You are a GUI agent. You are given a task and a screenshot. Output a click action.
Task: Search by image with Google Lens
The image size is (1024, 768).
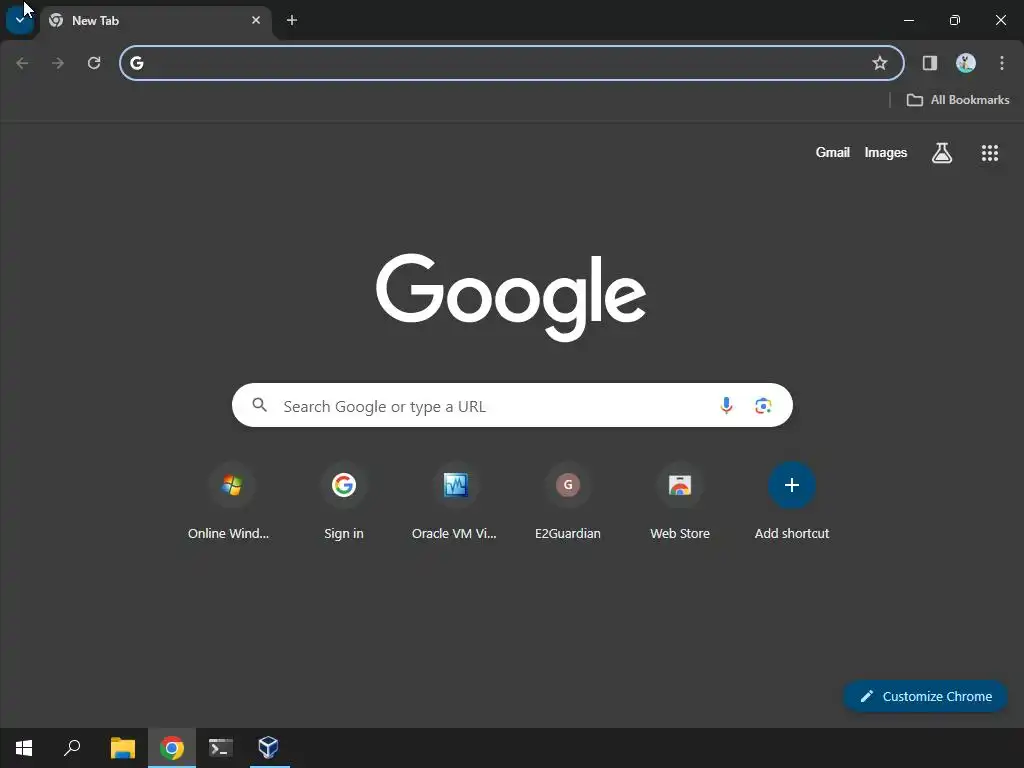[x=763, y=406]
